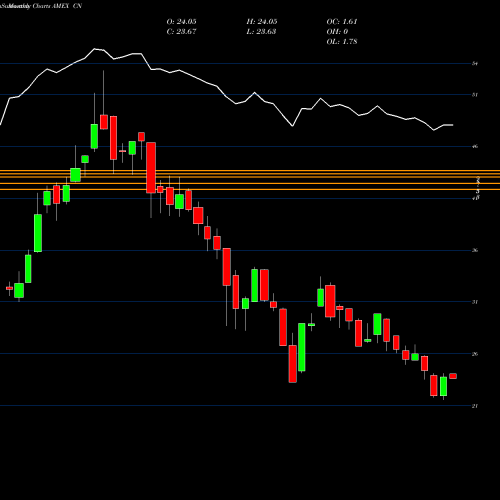
Task: Click the 26 price axis label
Action: [x=475, y=354]
